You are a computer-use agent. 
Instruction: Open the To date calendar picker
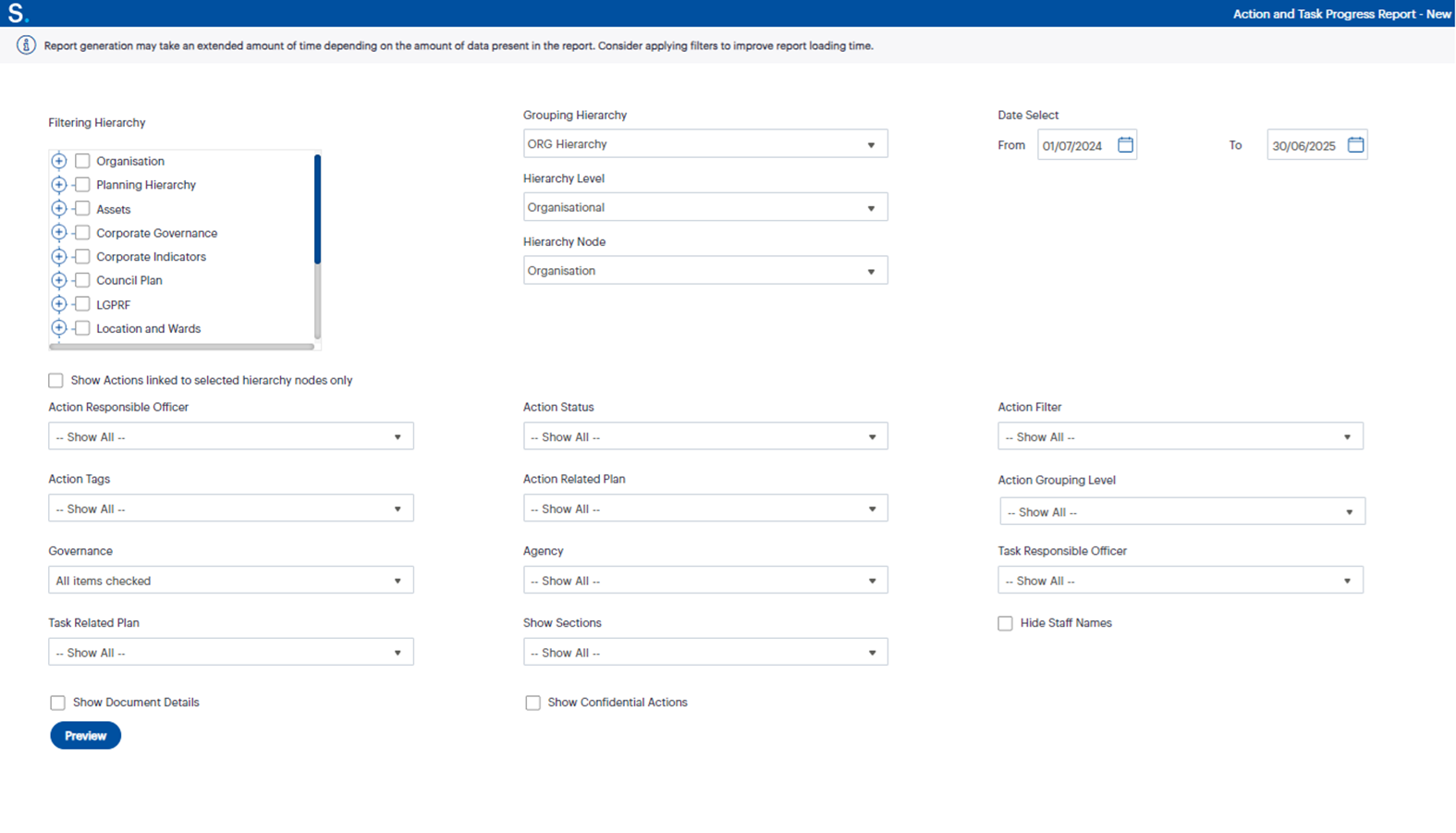pyautogui.click(x=1355, y=144)
